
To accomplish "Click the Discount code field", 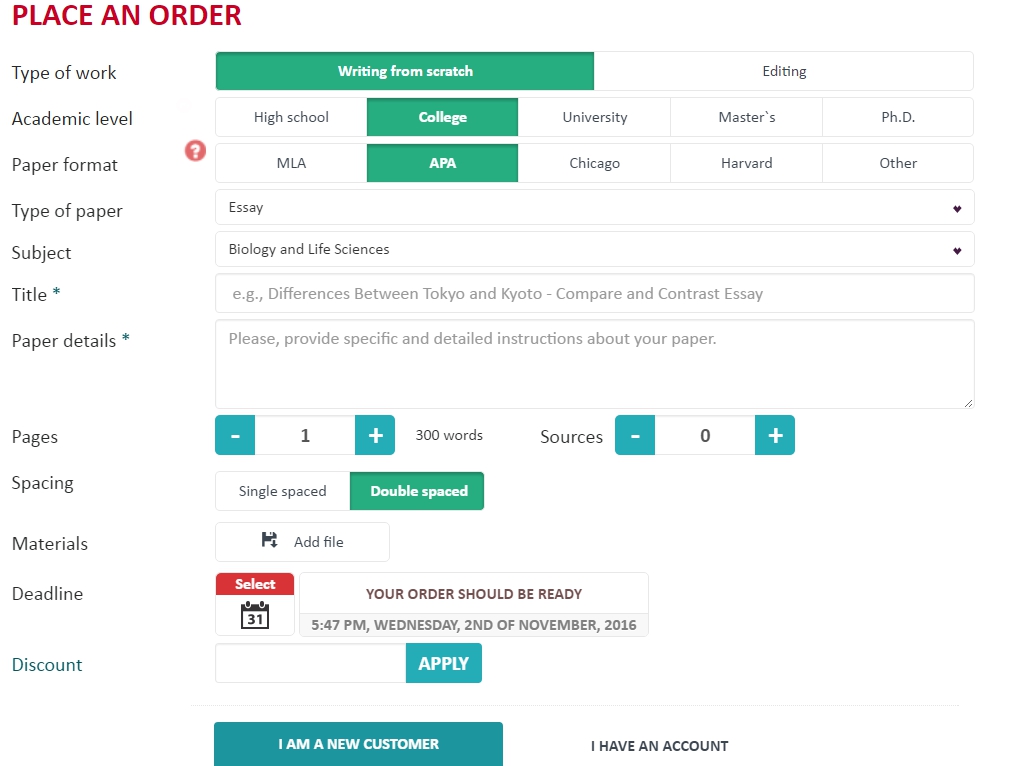I will click(x=310, y=663).
